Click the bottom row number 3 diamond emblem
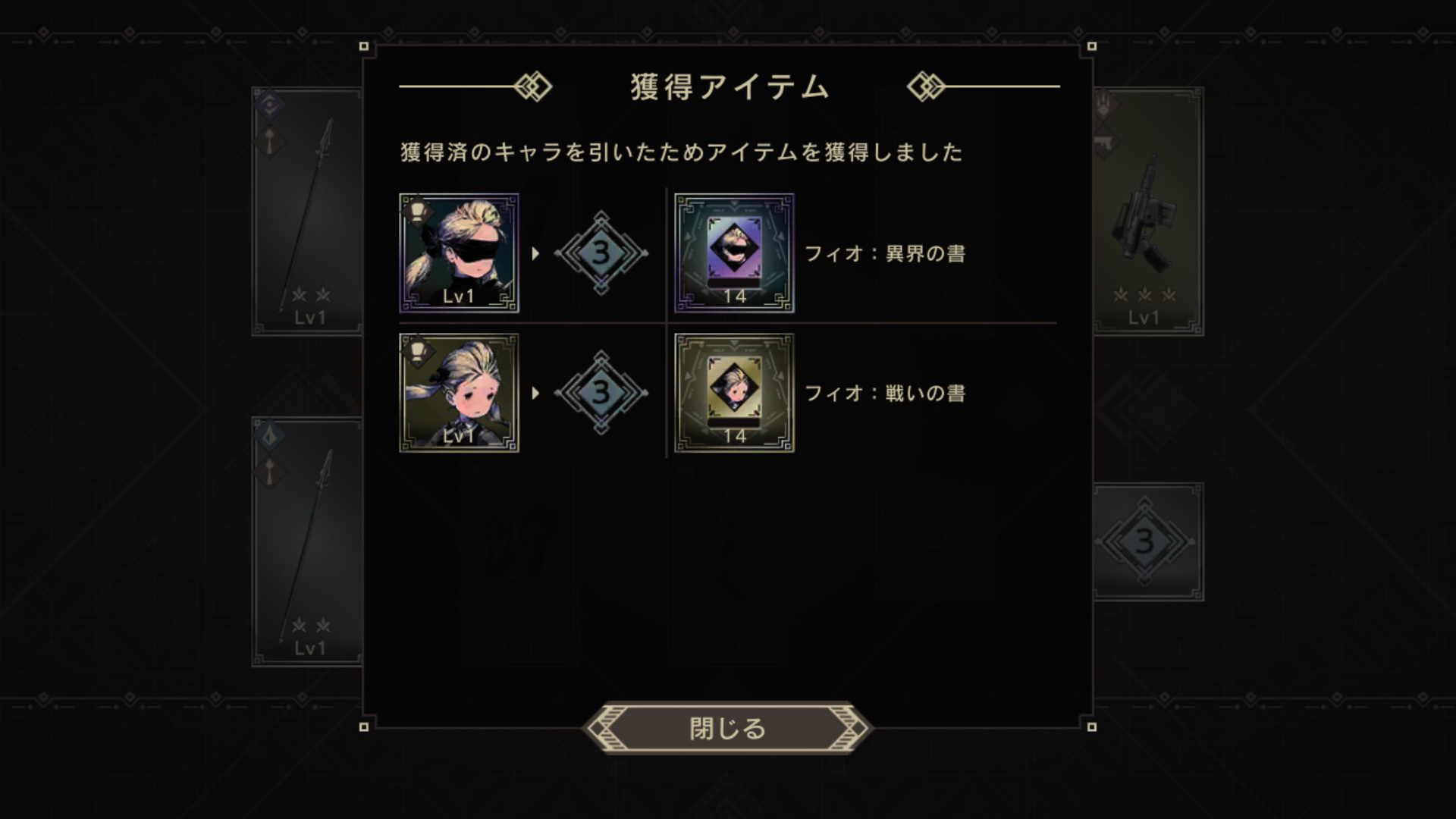Image resolution: width=1456 pixels, height=819 pixels. tap(601, 393)
